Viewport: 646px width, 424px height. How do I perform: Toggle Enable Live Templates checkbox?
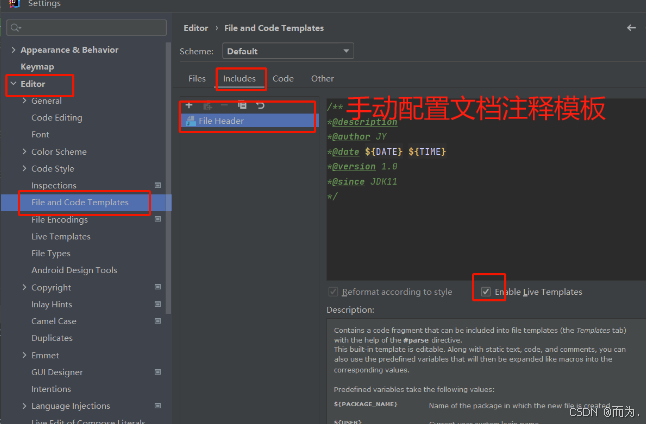[x=486, y=292]
